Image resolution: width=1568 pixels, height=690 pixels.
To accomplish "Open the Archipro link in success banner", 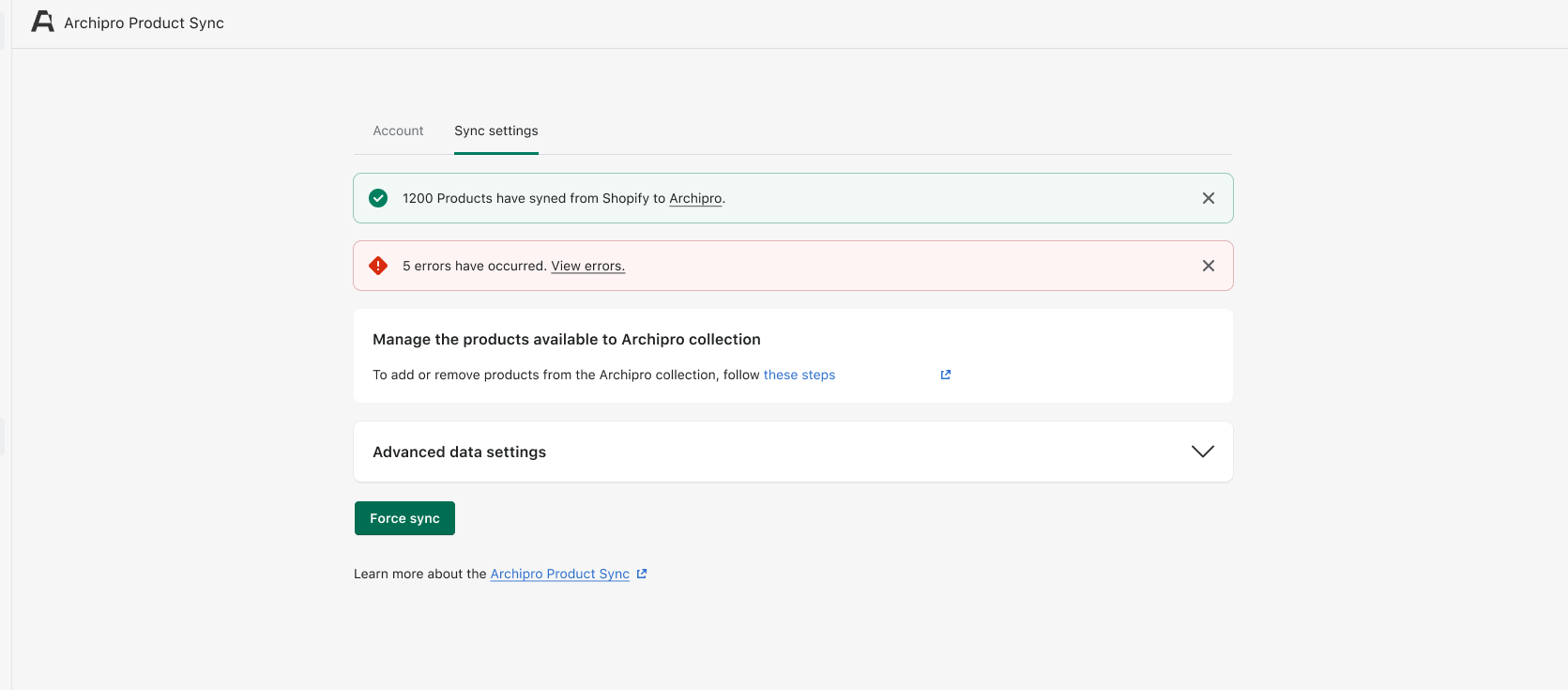I will (x=695, y=198).
